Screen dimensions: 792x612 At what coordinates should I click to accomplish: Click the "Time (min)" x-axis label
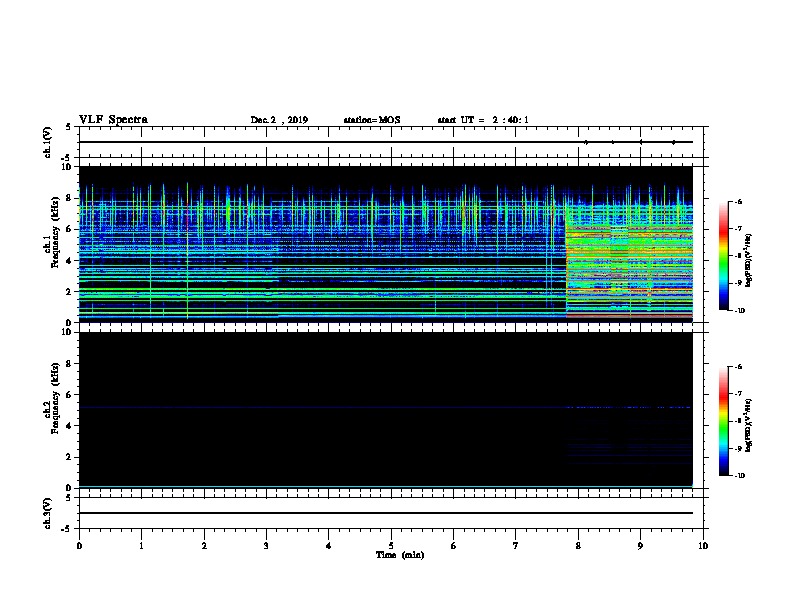point(400,555)
